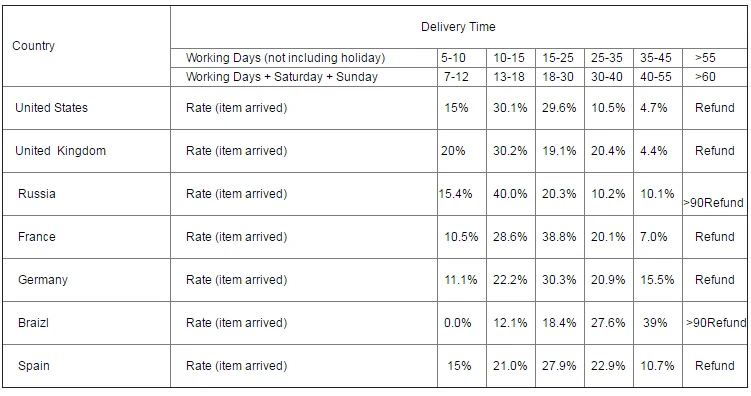Select the Country header cell
This screenshot has width=751, height=396.
click(x=87, y=46)
